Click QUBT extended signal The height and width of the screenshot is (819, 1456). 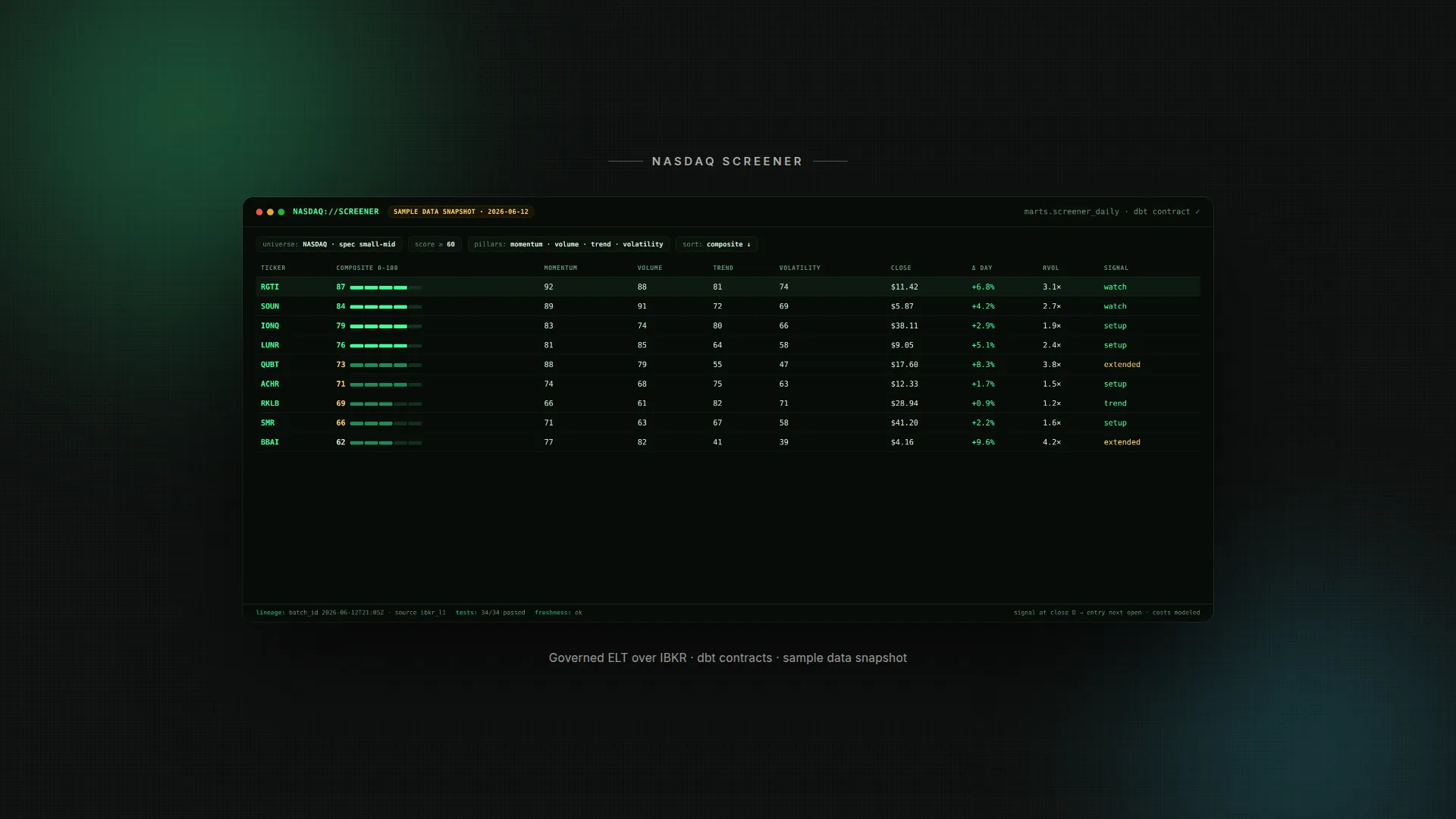pyautogui.click(x=1122, y=365)
